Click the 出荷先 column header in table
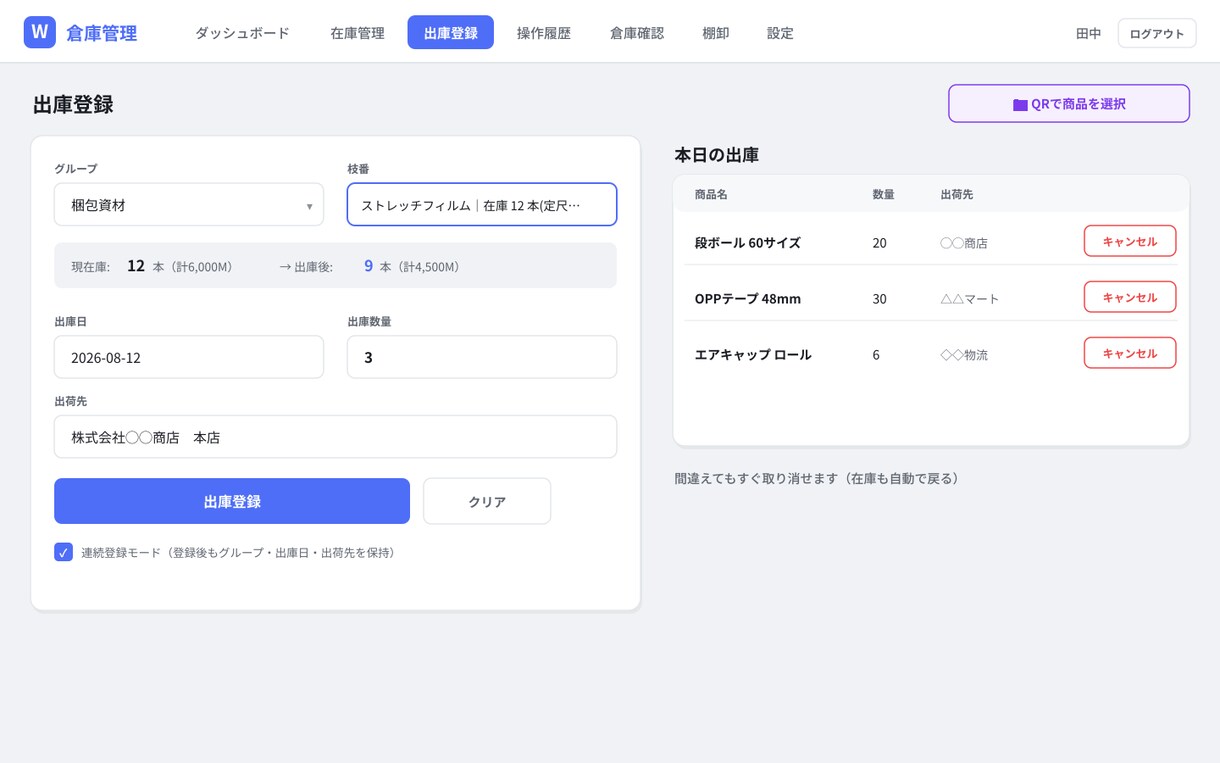 [957, 194]
